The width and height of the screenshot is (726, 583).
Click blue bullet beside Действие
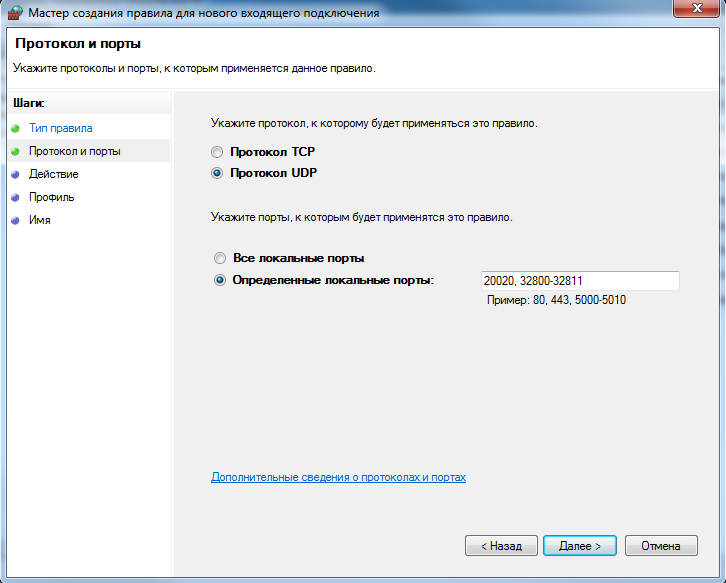click(15, 175)
